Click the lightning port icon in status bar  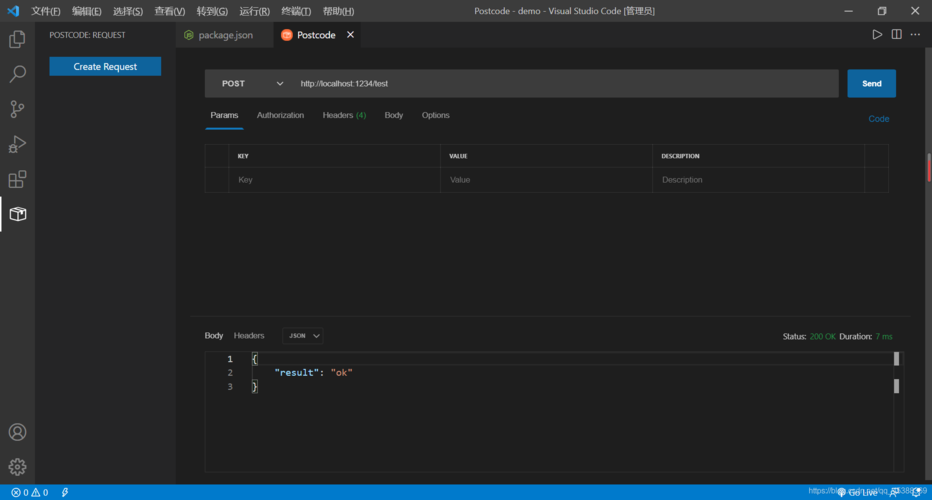65,492
